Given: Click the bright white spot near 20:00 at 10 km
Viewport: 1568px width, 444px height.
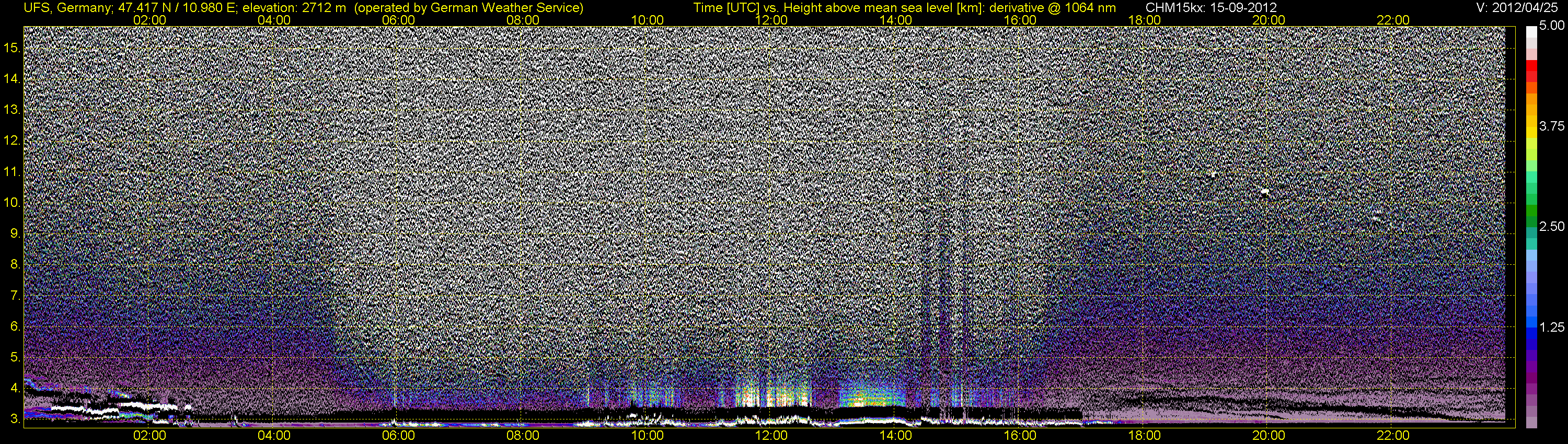Looking at the screenshot, I should tap(1265, 191).
